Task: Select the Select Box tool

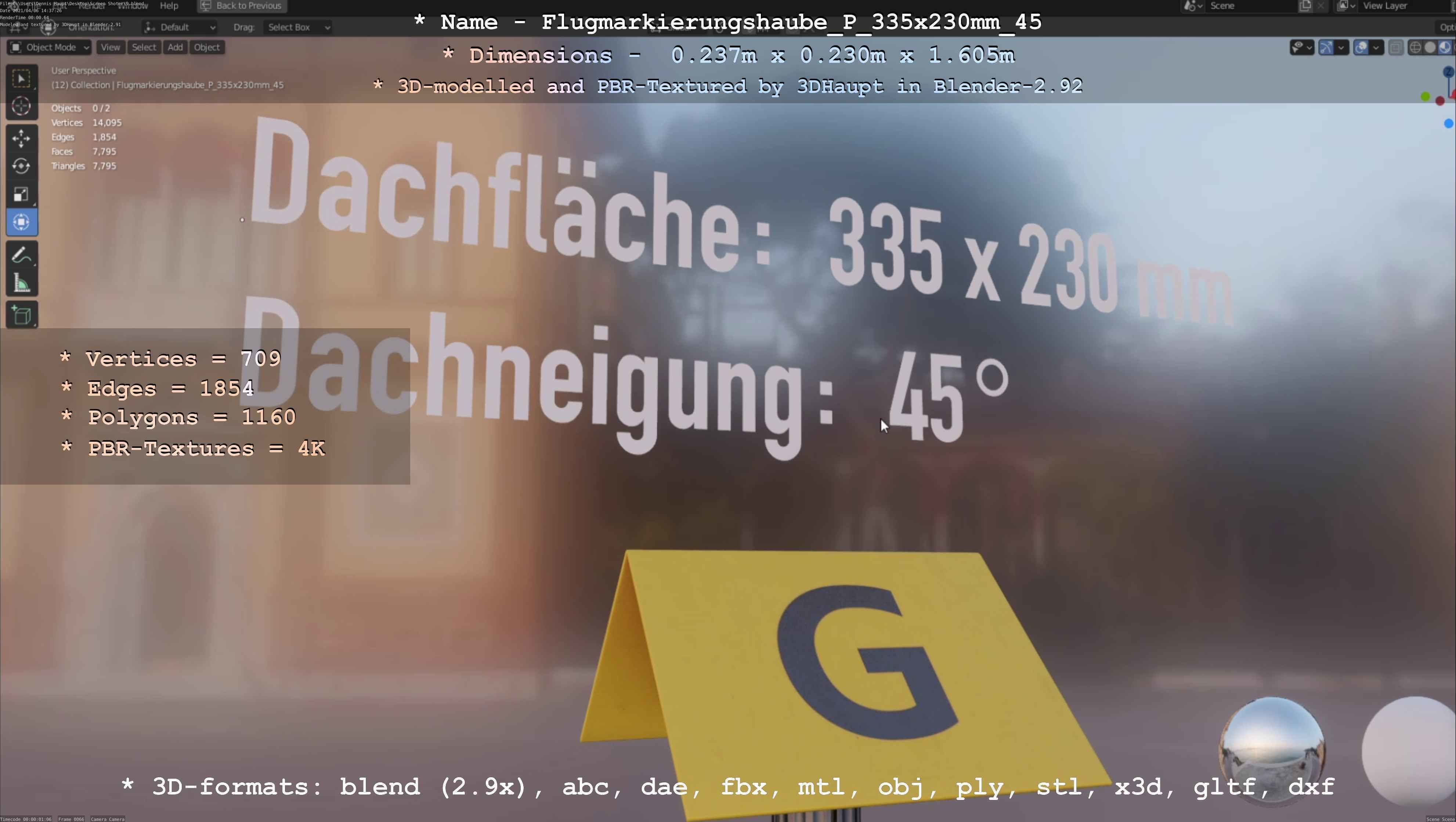Action: click(21, 79)
